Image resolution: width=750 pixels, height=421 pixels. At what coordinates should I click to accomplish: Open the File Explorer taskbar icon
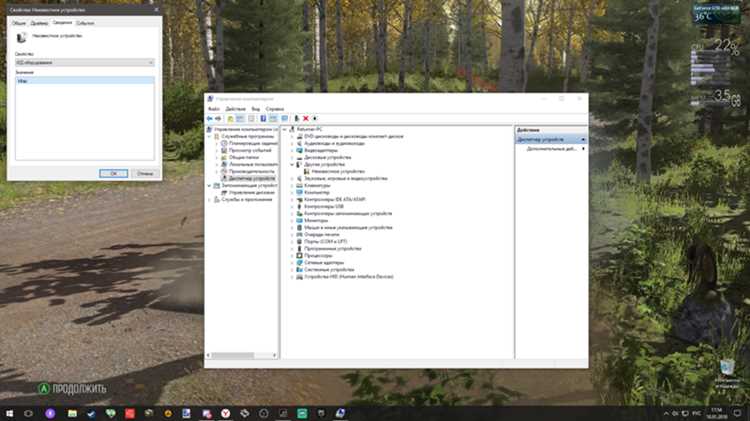pyautogui.click(x=72, y=413)
